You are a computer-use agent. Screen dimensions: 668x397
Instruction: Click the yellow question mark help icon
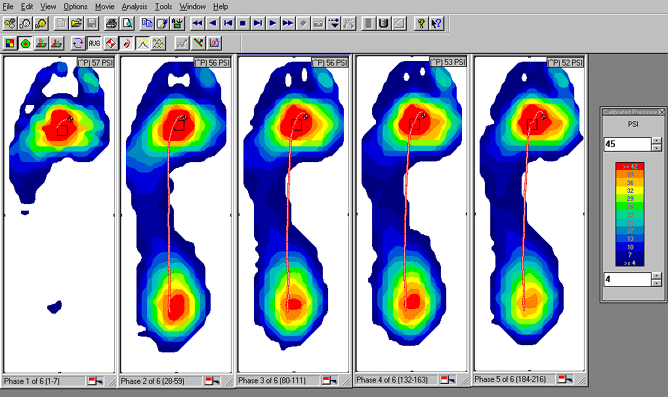(x=421, y=23)
